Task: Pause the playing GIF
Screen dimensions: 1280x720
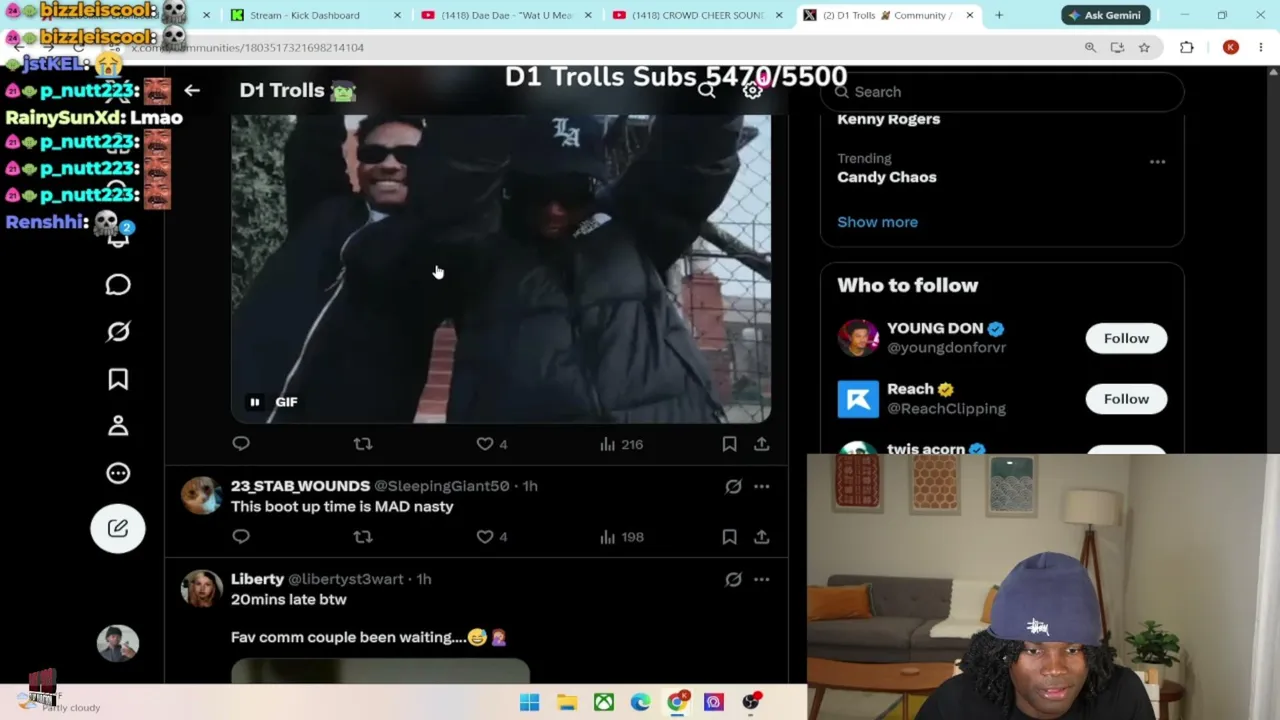Action: (255, 402)
